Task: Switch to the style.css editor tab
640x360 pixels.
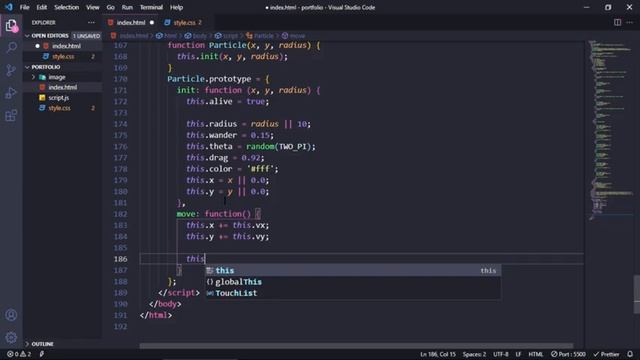Action: click(184, 22)
